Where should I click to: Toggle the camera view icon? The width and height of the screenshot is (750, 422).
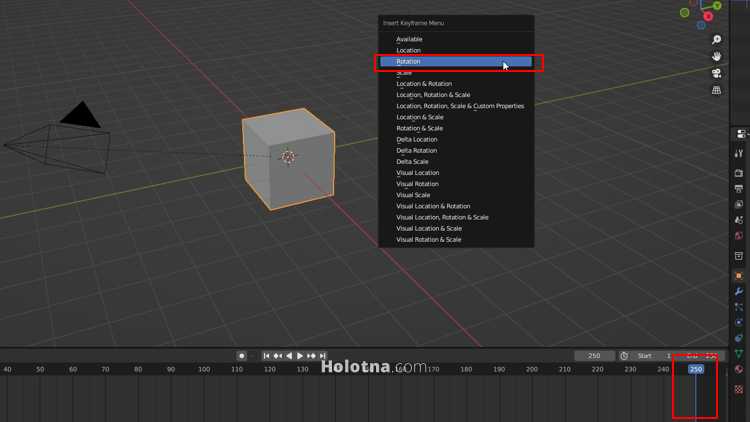(x=716, y=73)
